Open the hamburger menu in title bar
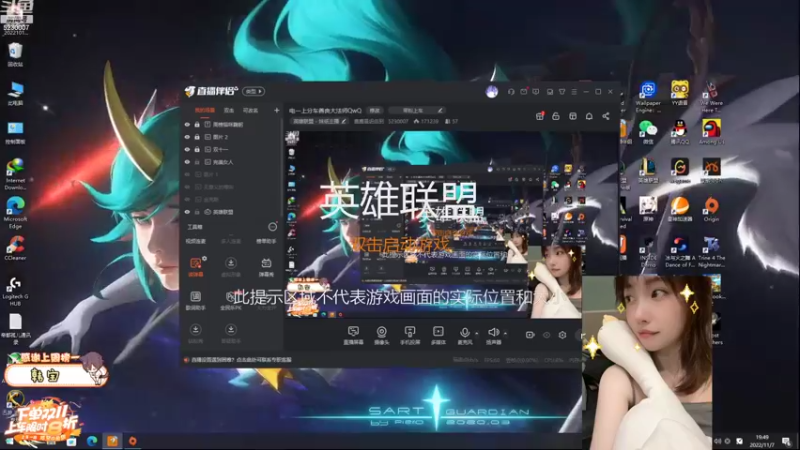 point(574,92)
